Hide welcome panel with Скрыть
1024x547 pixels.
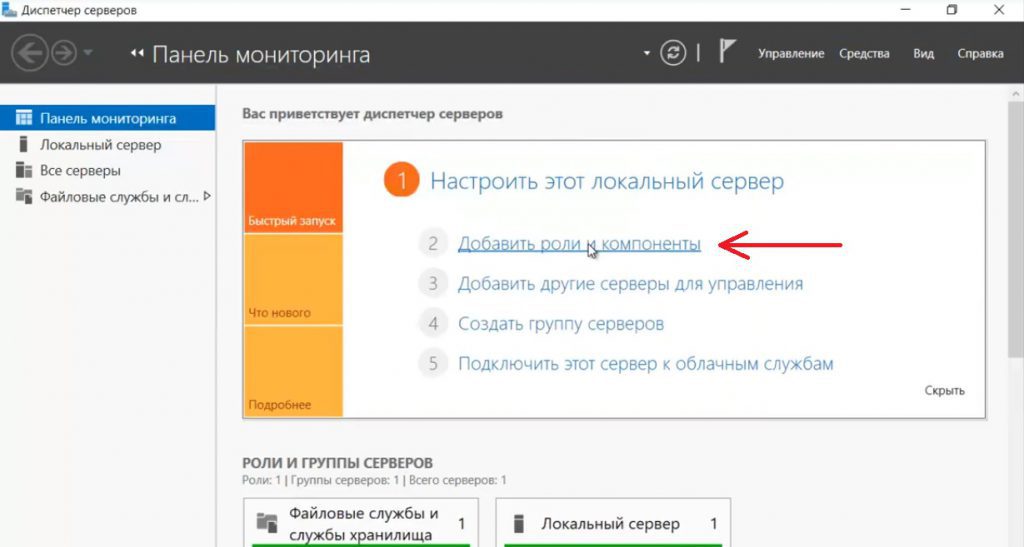pyautogui.click(x=944, y=391)
